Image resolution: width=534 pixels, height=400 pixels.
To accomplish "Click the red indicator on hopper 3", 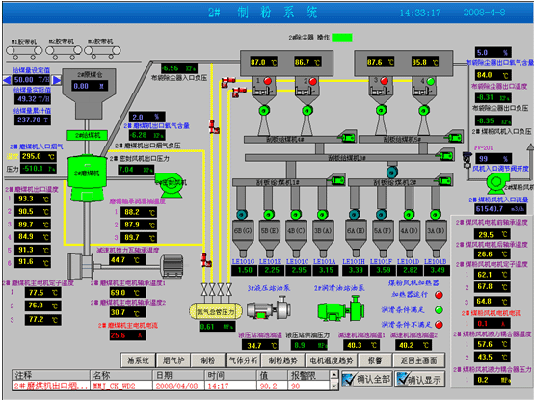I will (384, 81).
